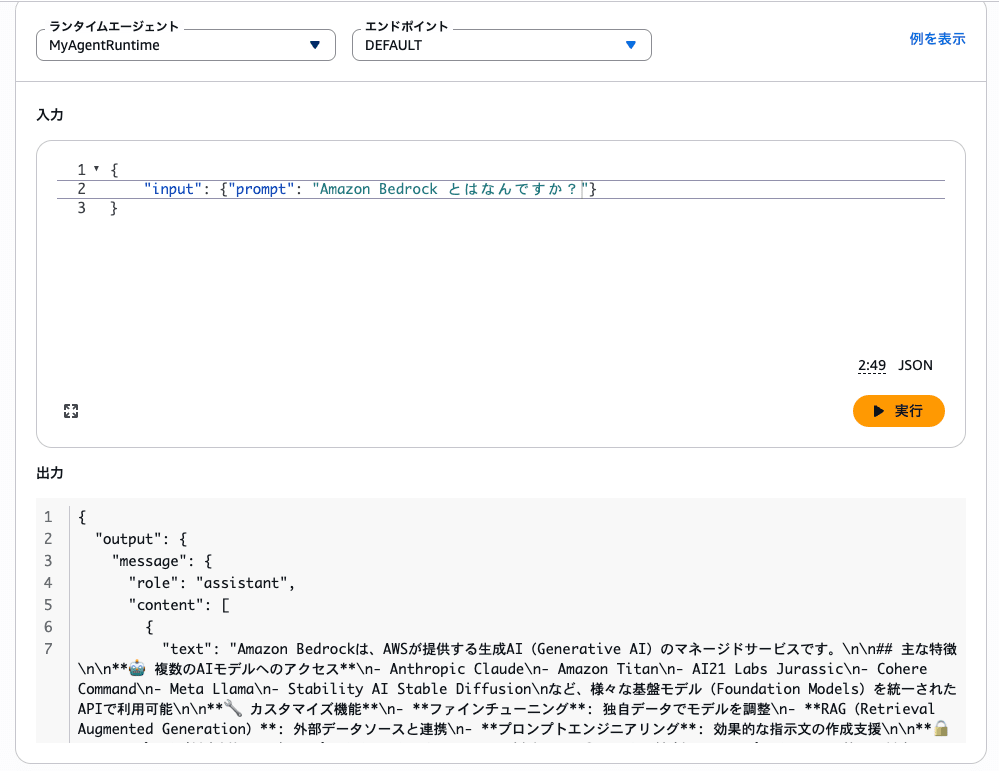Click the 出力 section heading
Viewport: 999px width, 771px height.
pyautogui.click(x=50, y=473)
